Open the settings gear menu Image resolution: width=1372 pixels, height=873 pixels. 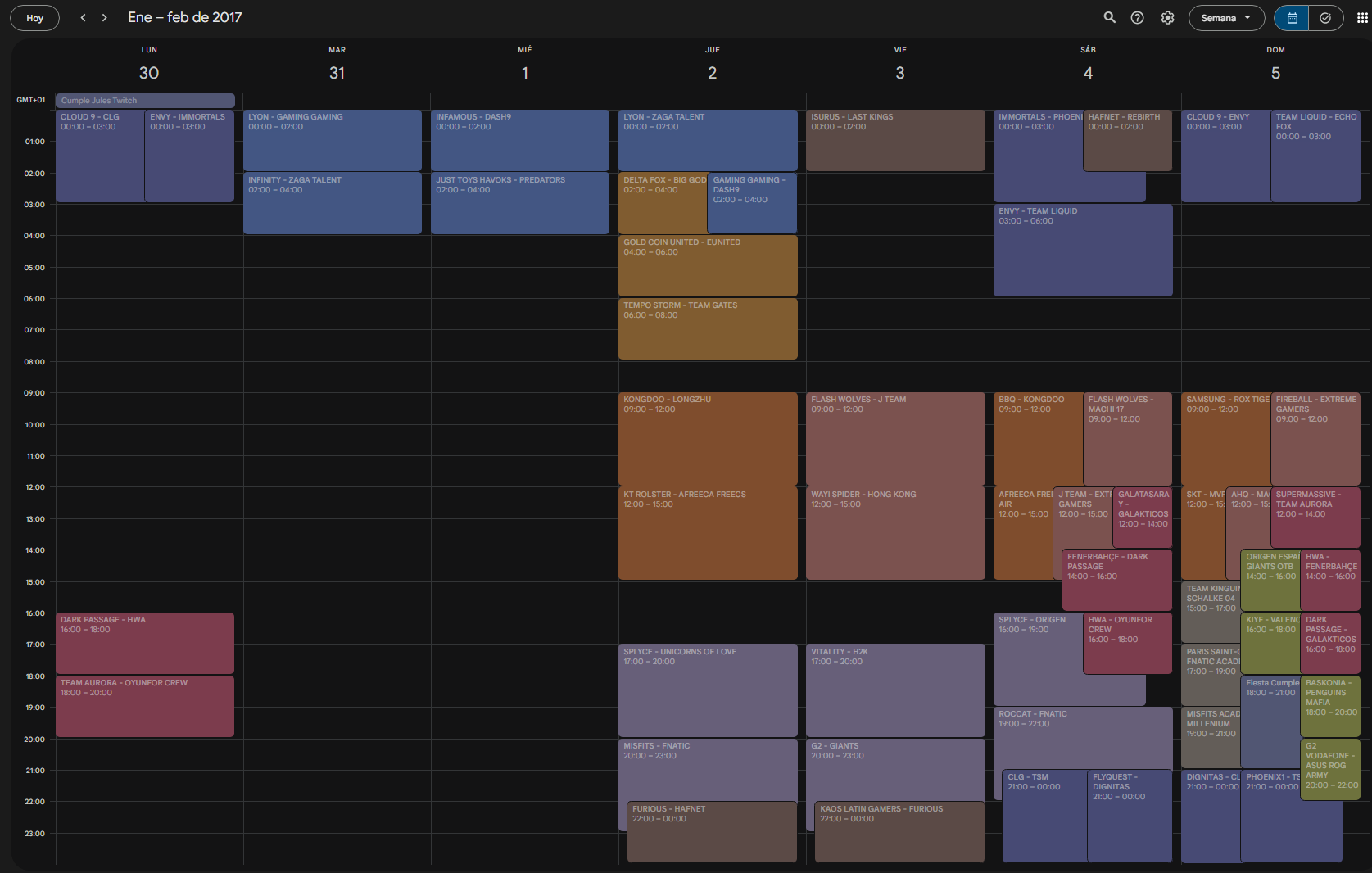pyautogui.click(x=1167, y=18)
